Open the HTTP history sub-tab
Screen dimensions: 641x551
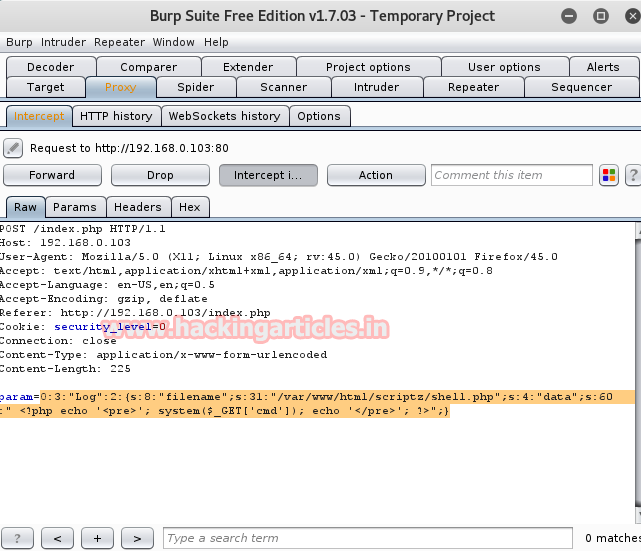116,116
